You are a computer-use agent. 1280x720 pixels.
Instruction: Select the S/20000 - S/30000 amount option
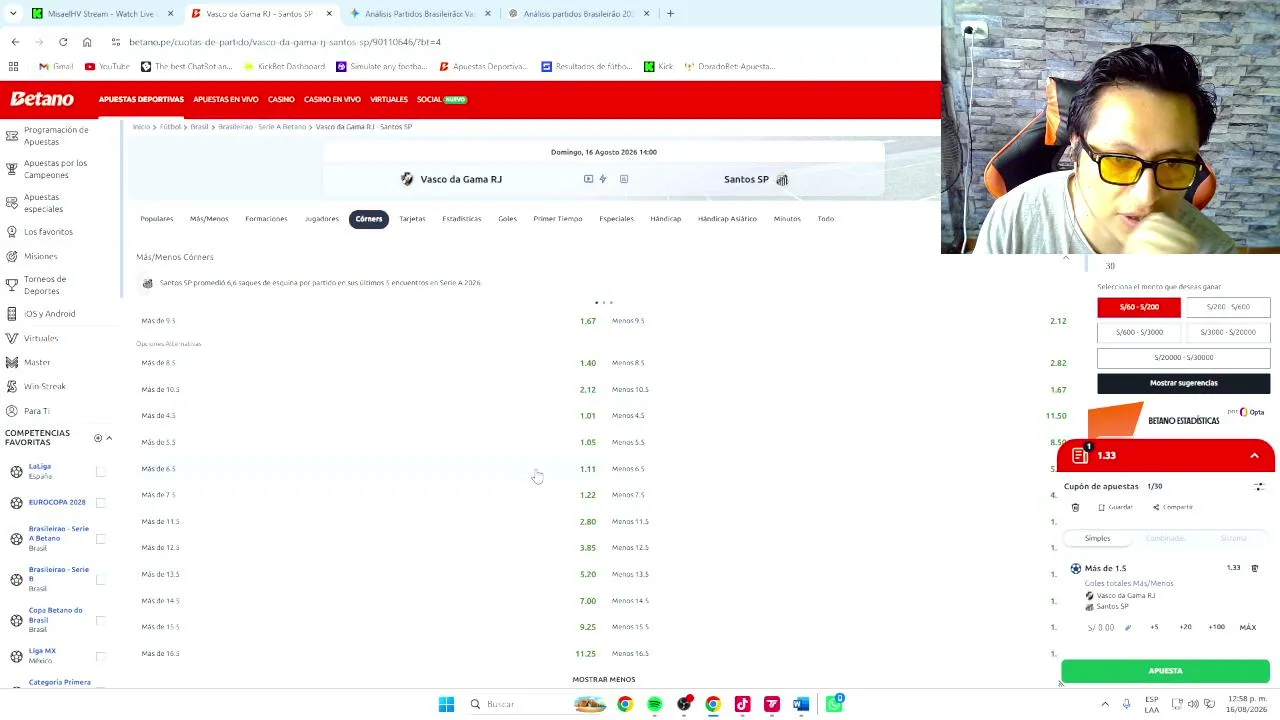tap(1184, 357)
